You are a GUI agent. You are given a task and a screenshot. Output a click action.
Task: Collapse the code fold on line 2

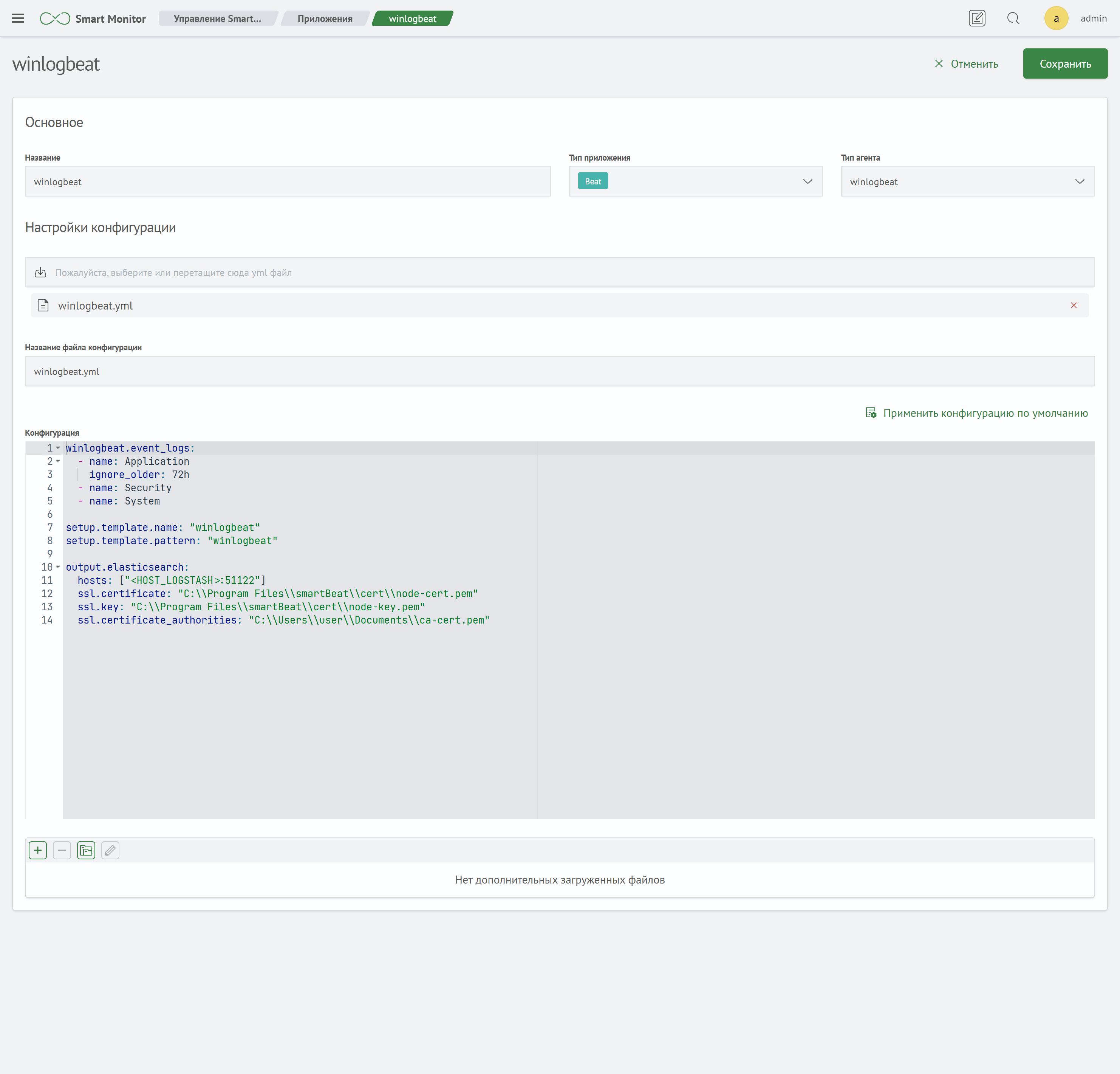coord(58,461)
